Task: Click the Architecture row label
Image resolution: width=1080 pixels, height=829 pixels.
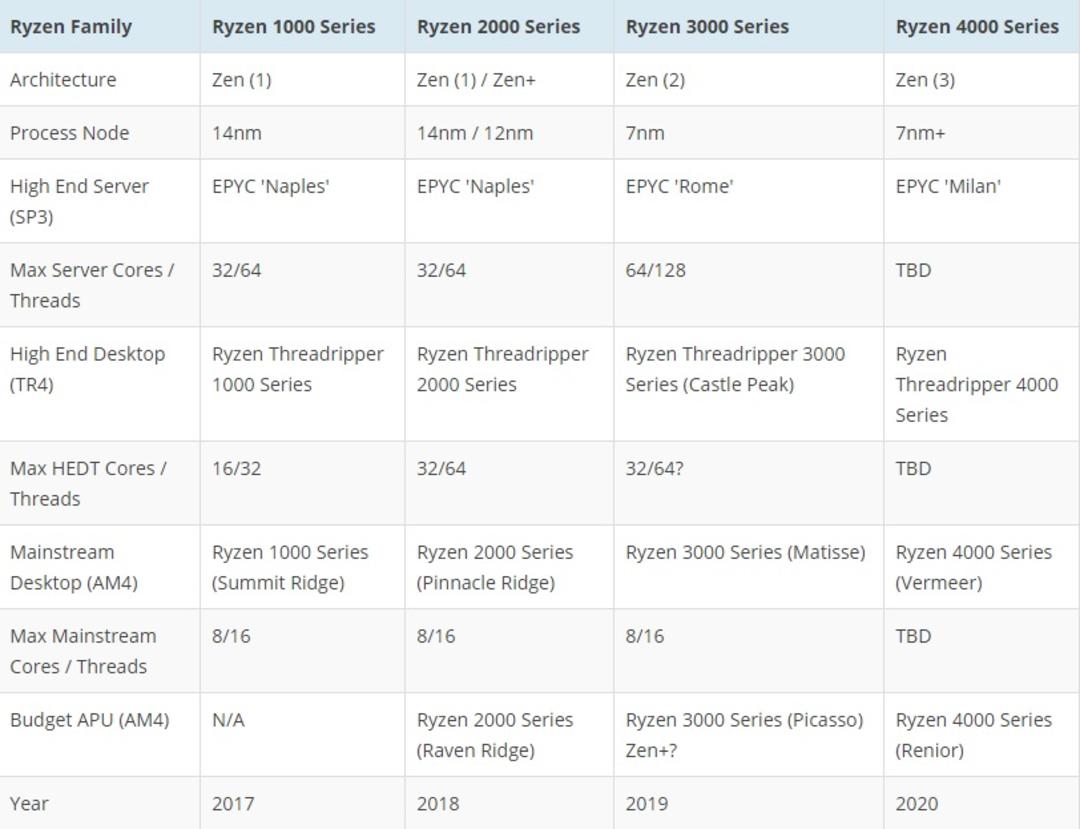Action: [x=100, y=80]
